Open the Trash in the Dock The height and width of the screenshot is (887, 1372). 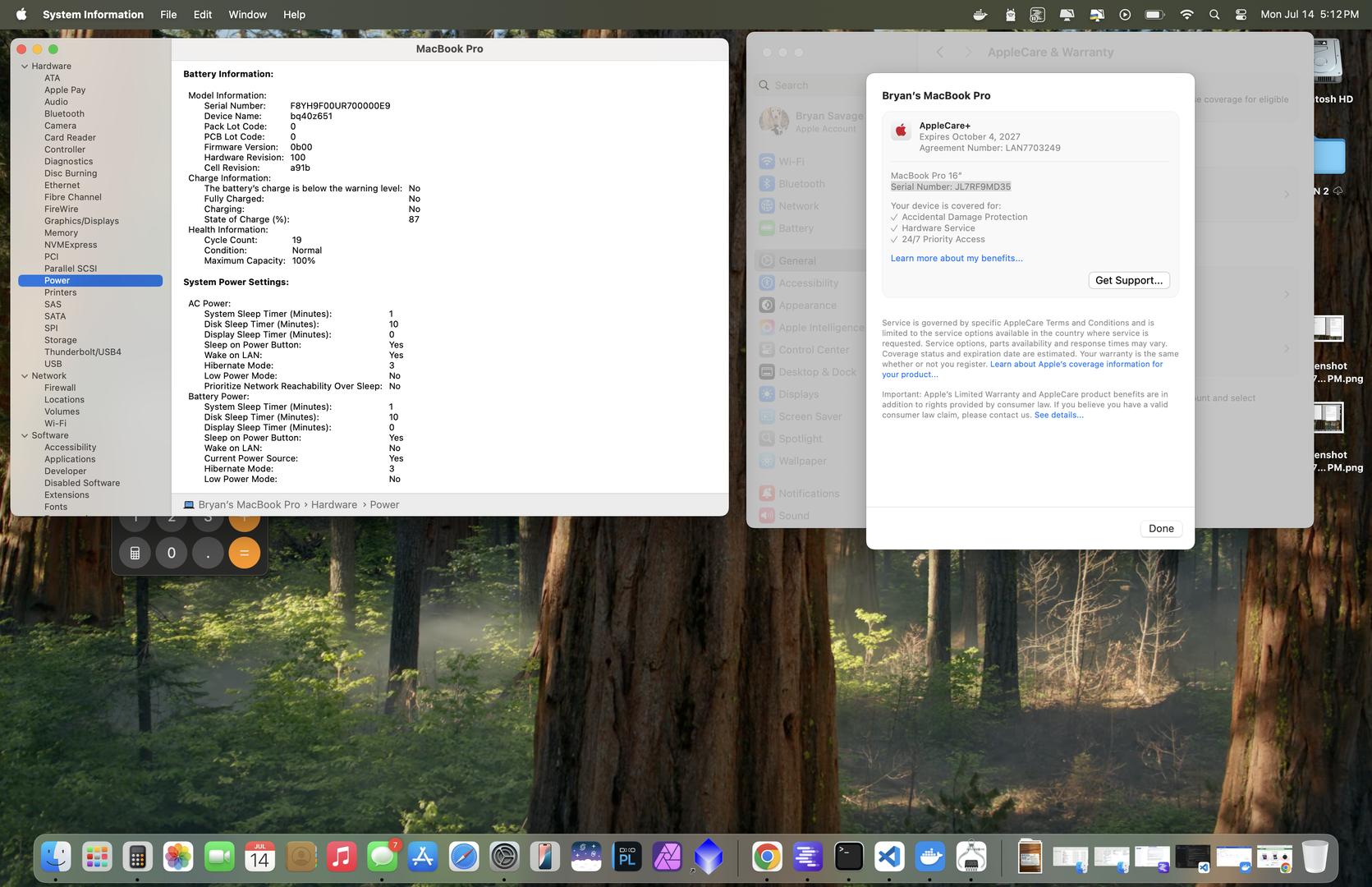click(x=1315, y=857)
